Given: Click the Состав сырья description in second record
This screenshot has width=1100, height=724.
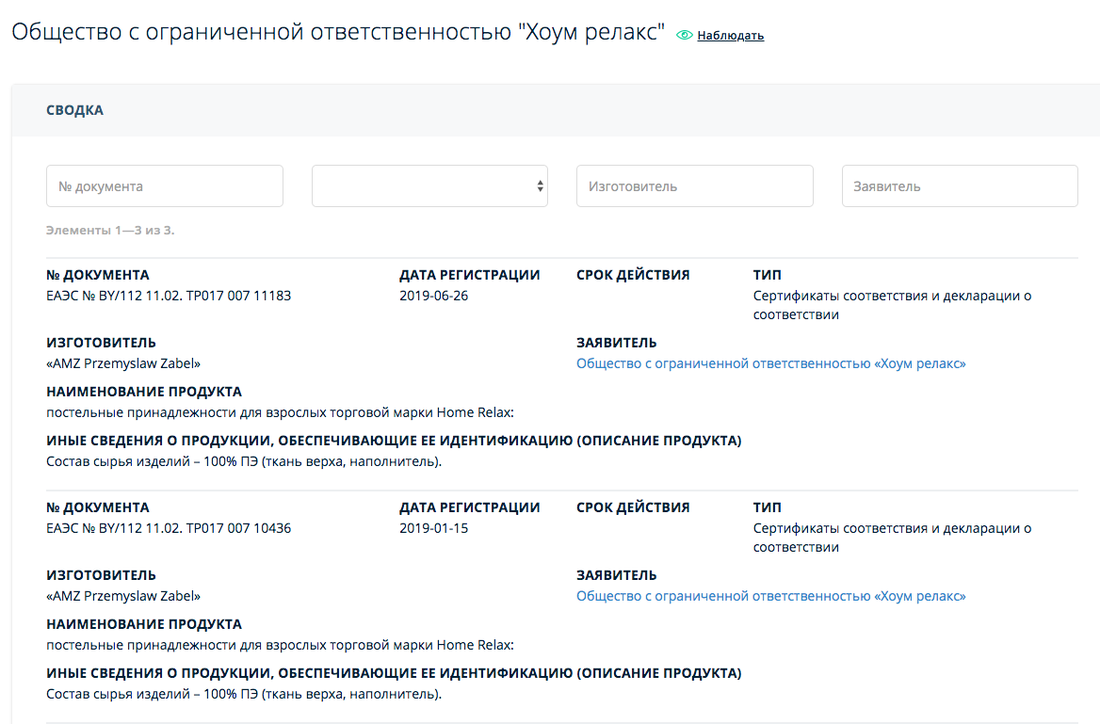Looking at the screenshot, I should click(244, 694).
